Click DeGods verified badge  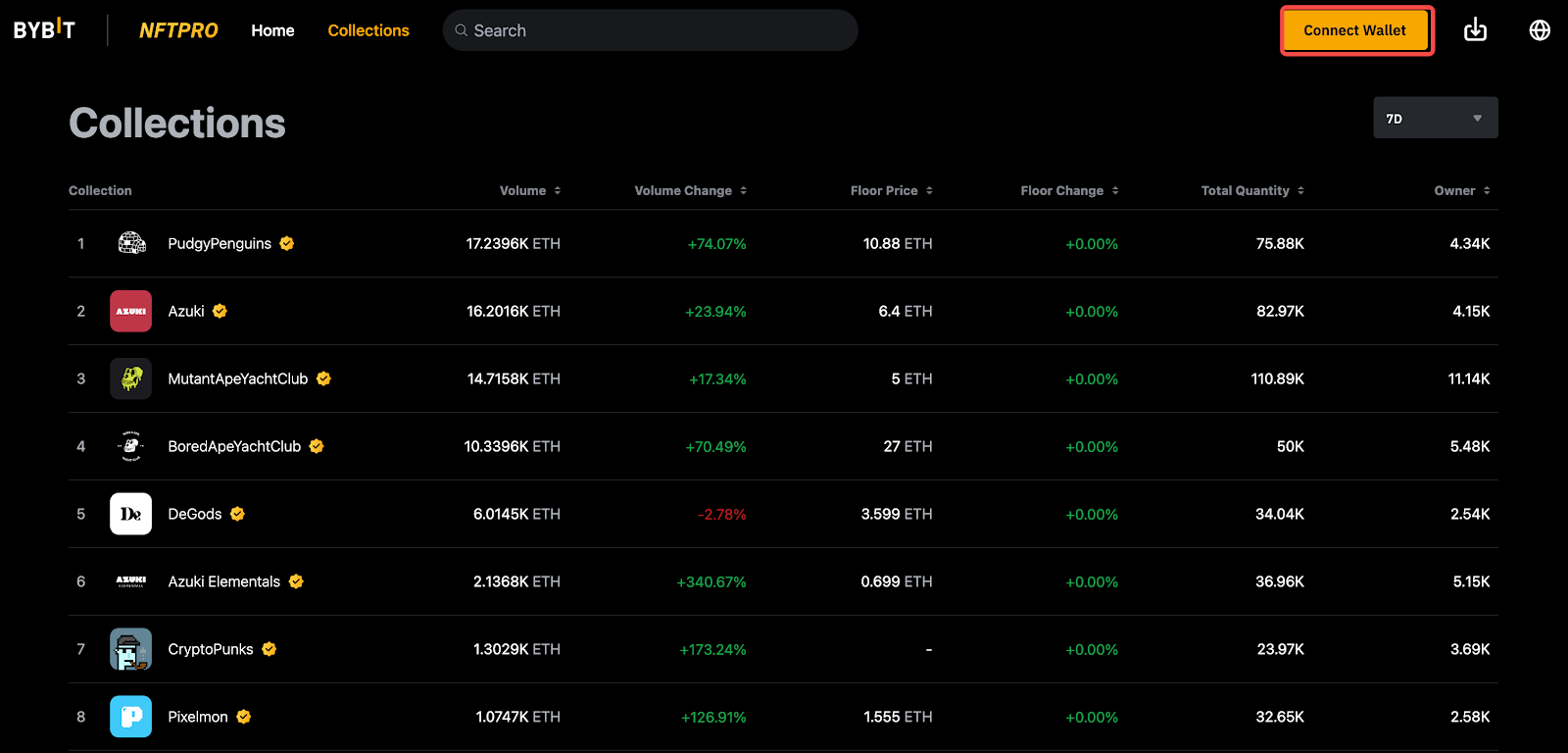pyautogui.click(x=237, y=514)
